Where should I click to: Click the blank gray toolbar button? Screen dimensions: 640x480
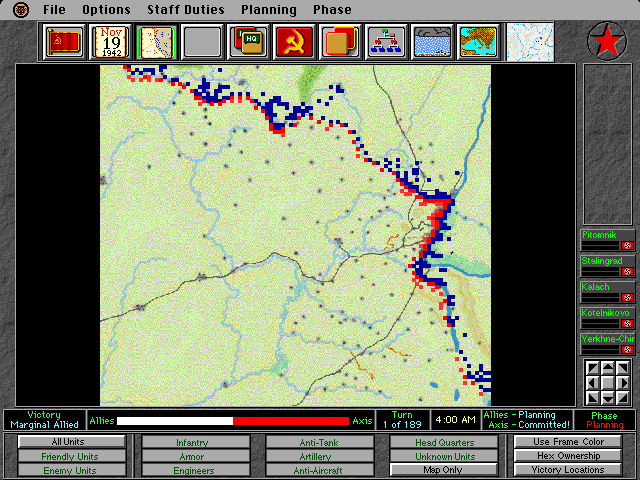202,42
